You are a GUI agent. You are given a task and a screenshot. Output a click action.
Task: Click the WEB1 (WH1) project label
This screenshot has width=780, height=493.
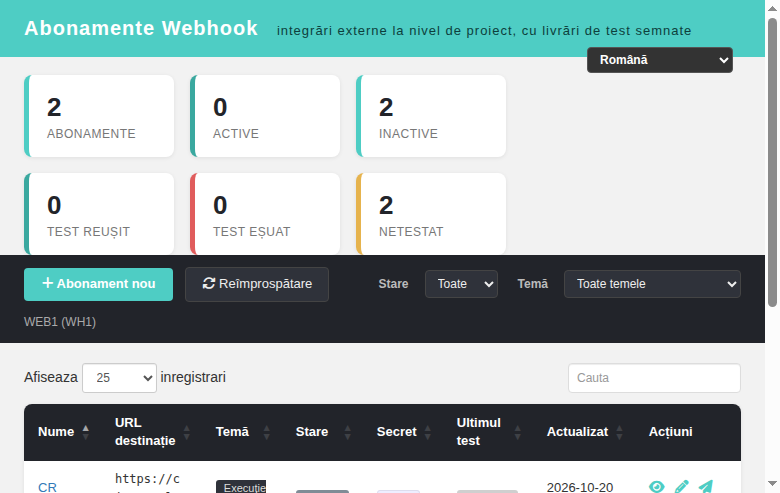point(60,322)
